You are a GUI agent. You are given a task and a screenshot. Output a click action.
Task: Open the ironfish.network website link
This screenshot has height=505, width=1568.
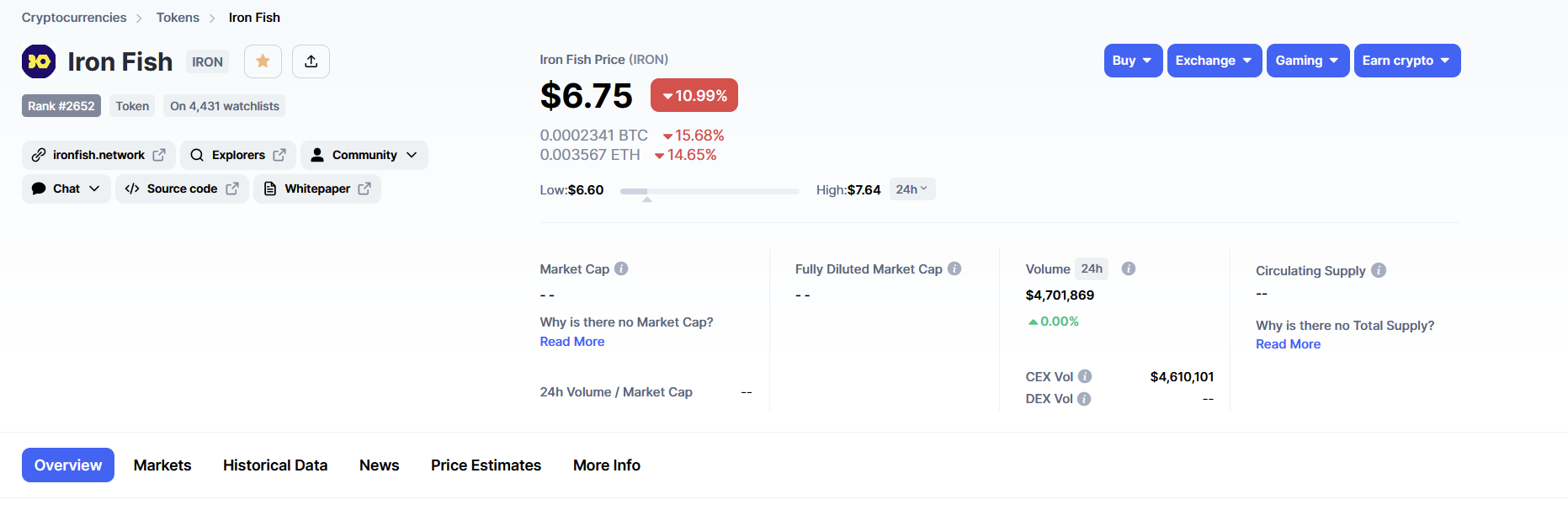click(98, 155)
